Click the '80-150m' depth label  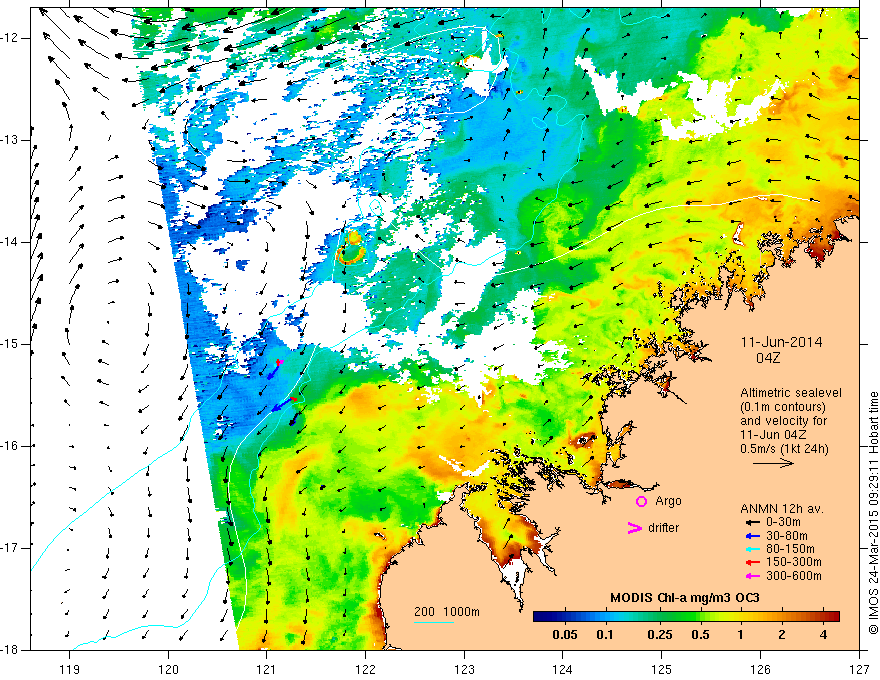[x=790, y=549]
